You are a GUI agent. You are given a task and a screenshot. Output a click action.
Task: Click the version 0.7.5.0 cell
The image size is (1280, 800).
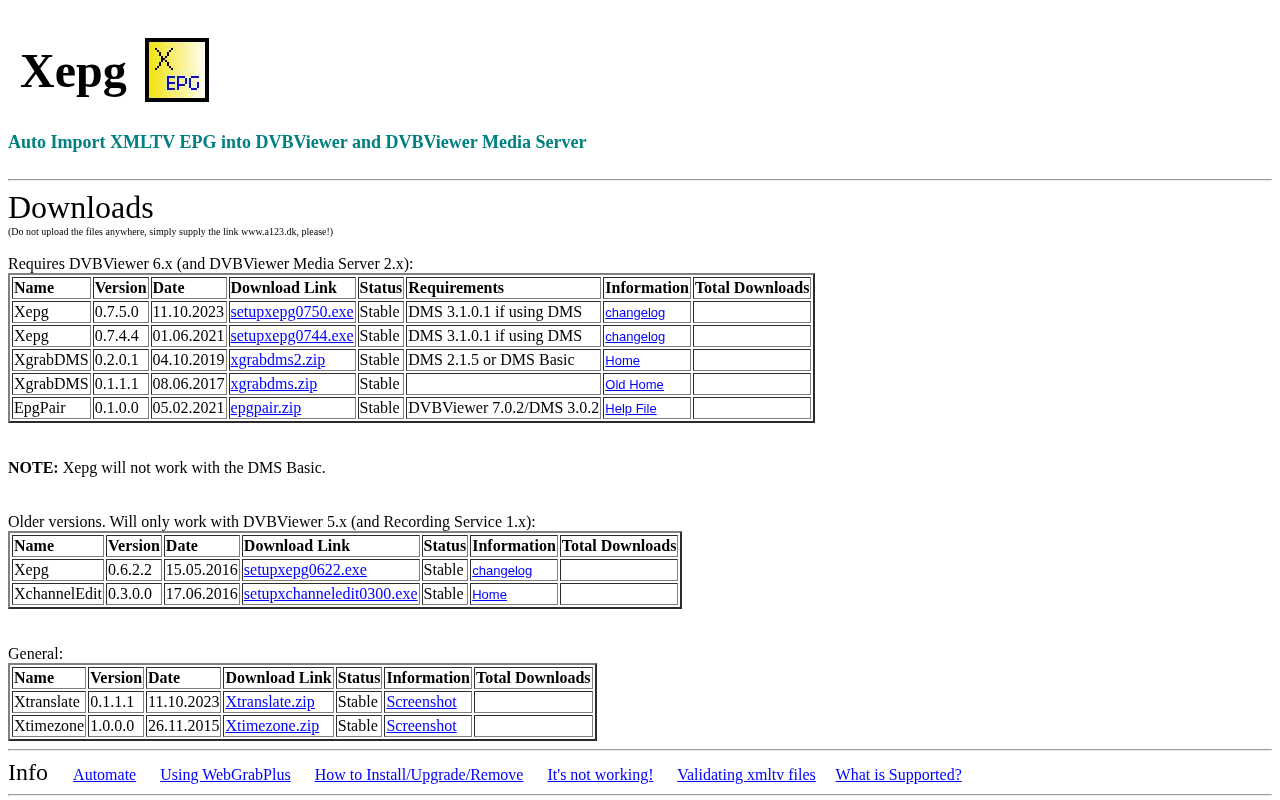[x=121, y=312]
